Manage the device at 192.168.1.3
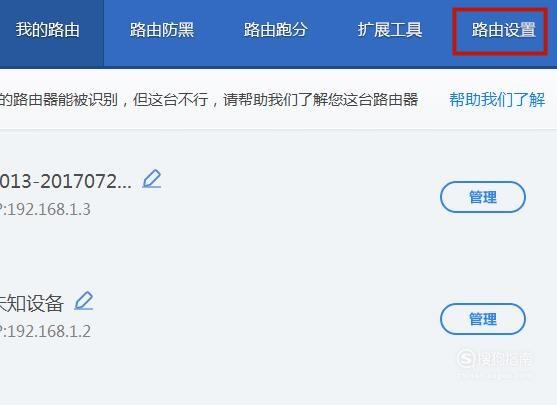Viewport: 557px width, 405px height. pyautogui.click(x=483, y=197)
